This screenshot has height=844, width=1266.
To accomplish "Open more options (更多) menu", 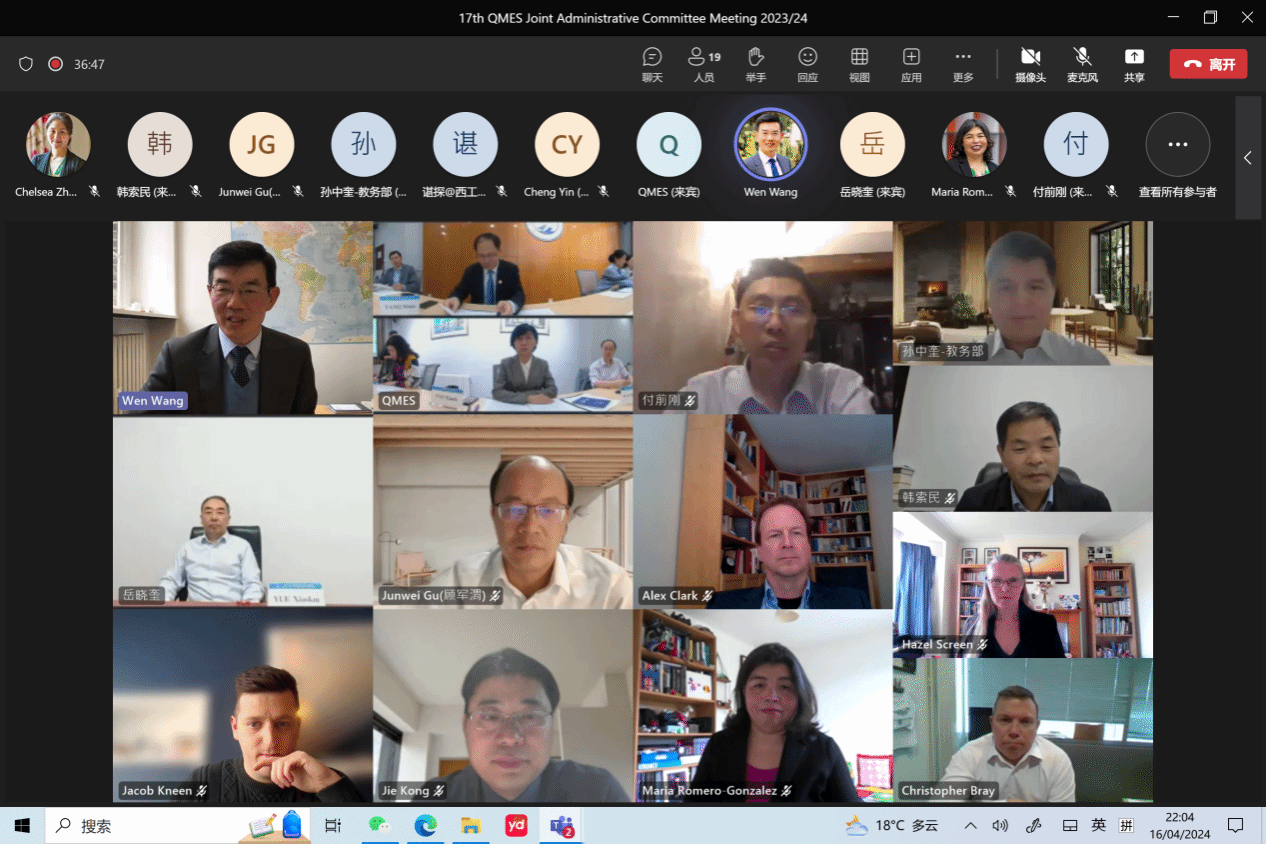I will tap(963, 64).
